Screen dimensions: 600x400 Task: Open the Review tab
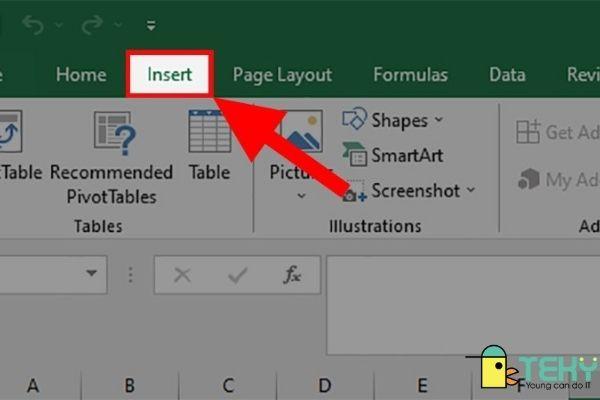pyautogui.click(x=583, y=74)
